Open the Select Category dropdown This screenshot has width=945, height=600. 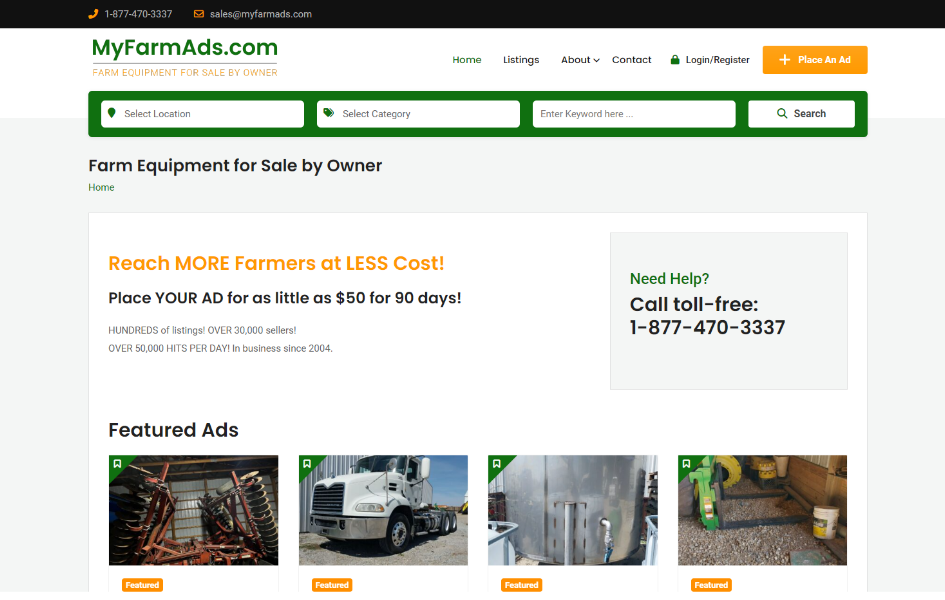418,114
